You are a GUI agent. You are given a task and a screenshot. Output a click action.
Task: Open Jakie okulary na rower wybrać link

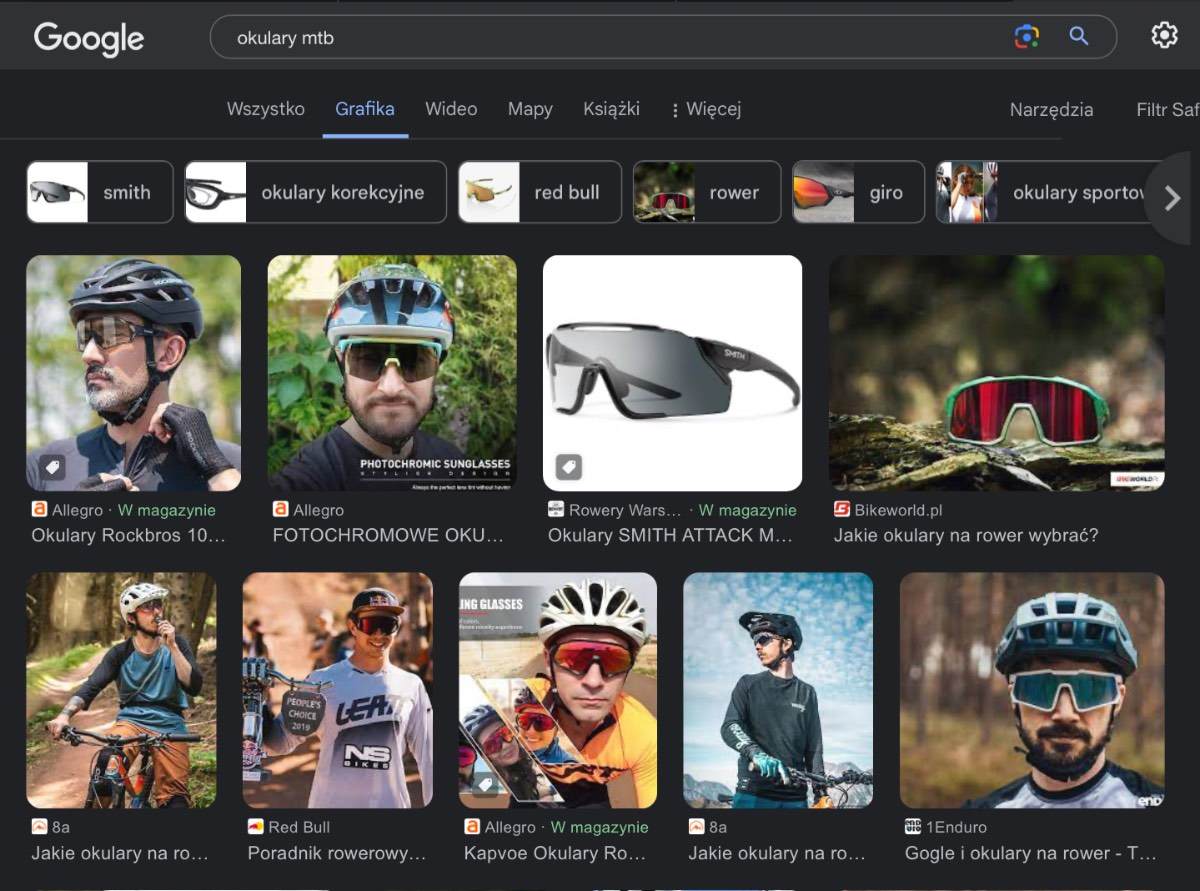[966, 535]
